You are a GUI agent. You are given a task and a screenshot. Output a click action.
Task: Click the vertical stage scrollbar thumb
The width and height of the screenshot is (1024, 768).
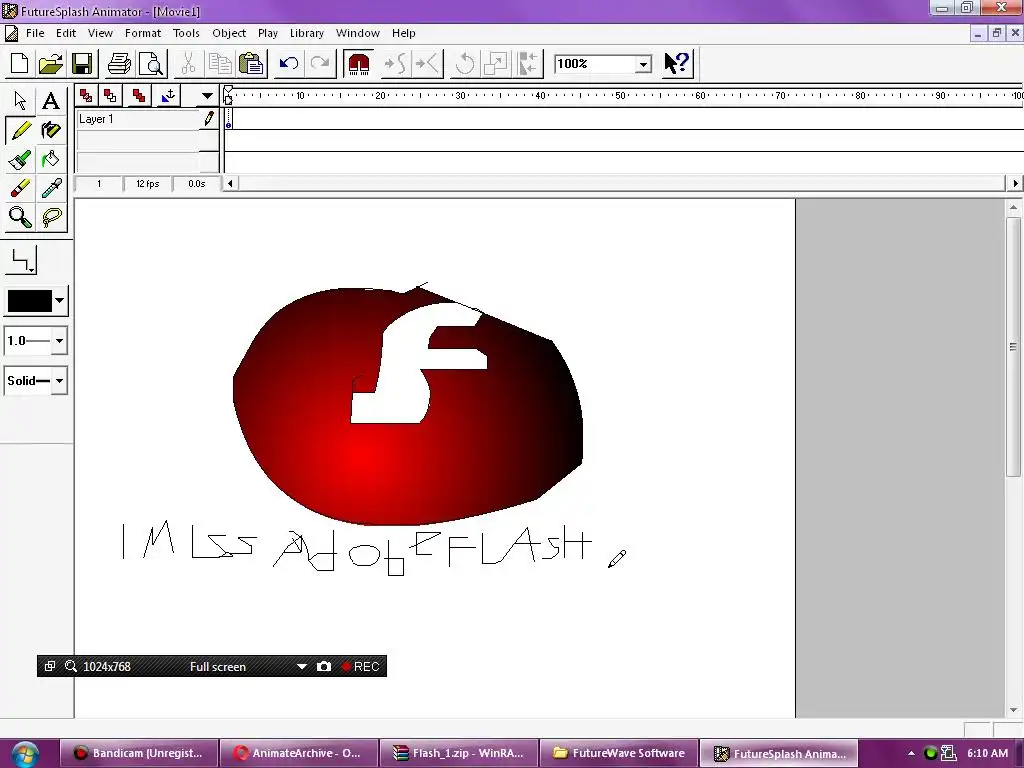click(x=1014, y=347)
